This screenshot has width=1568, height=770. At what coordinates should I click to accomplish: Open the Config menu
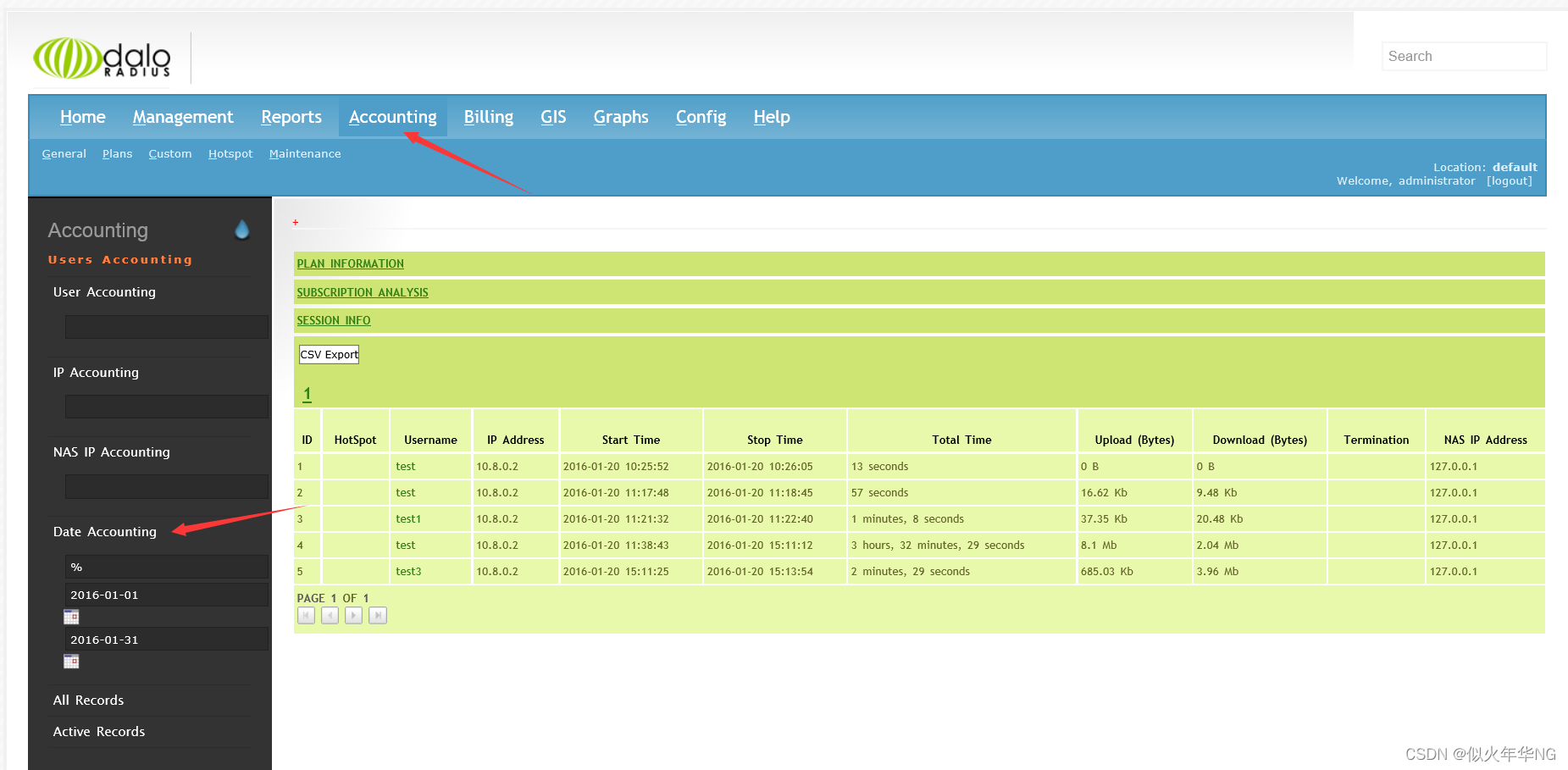[700, 117]
